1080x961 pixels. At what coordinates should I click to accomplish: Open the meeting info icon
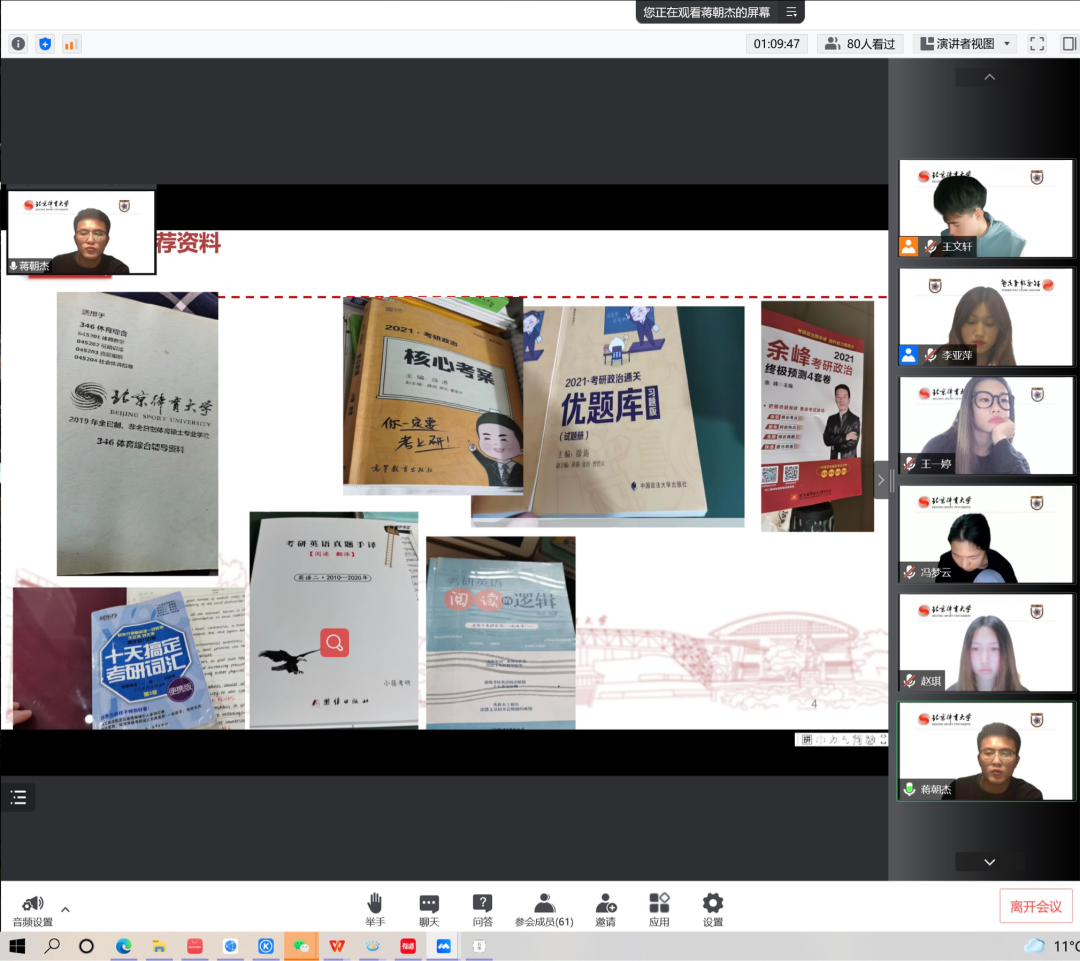click(x=18, y=44)
